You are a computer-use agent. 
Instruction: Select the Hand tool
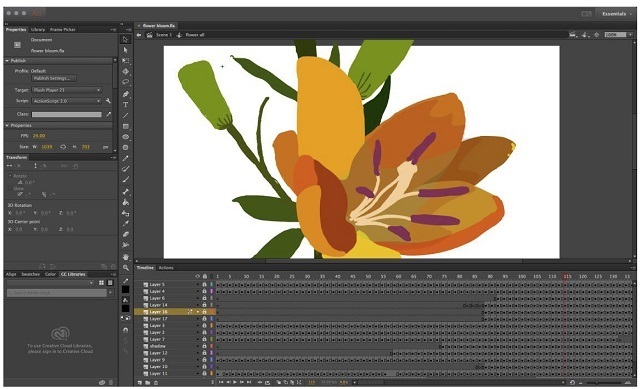(125, 257)
